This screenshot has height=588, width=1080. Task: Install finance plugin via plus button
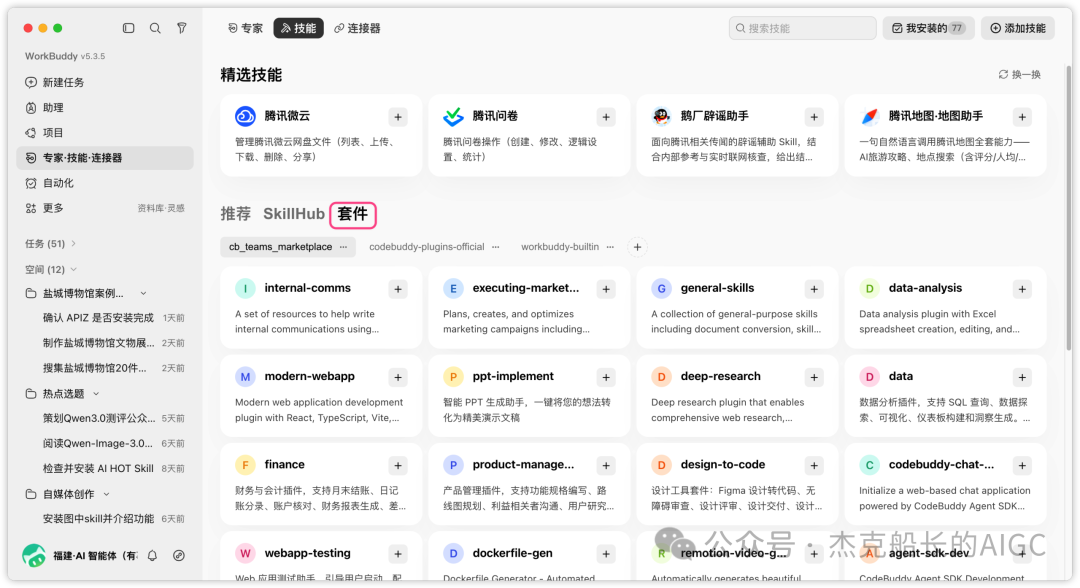click(398, 466)
